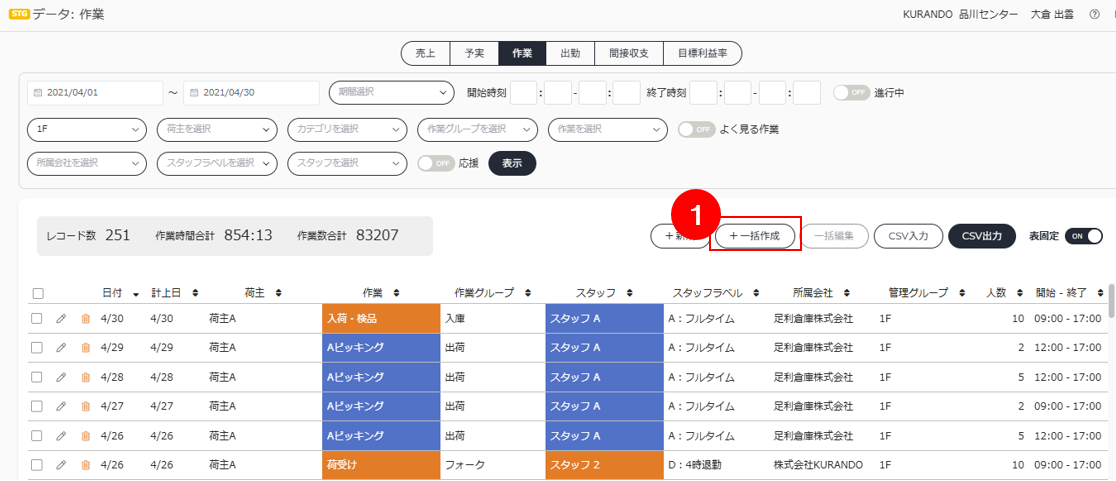
Task: Click the 入荷・検品 cell
Action: [x=381, y=318]
